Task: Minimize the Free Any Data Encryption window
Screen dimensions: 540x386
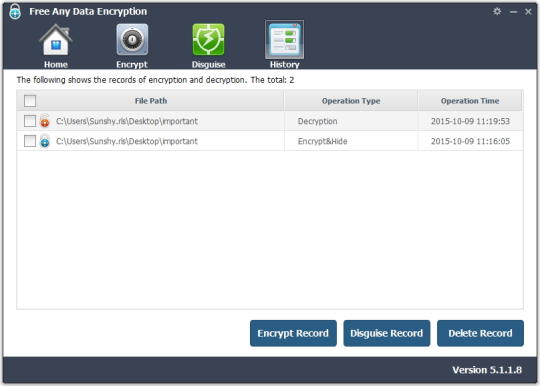Action: pyautogui.click(x=513, y=12)
